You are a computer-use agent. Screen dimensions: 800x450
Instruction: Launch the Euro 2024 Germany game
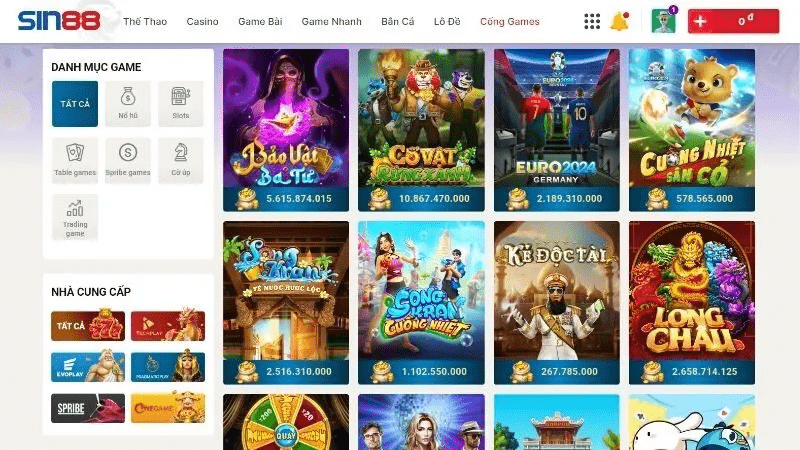(557, 130)
